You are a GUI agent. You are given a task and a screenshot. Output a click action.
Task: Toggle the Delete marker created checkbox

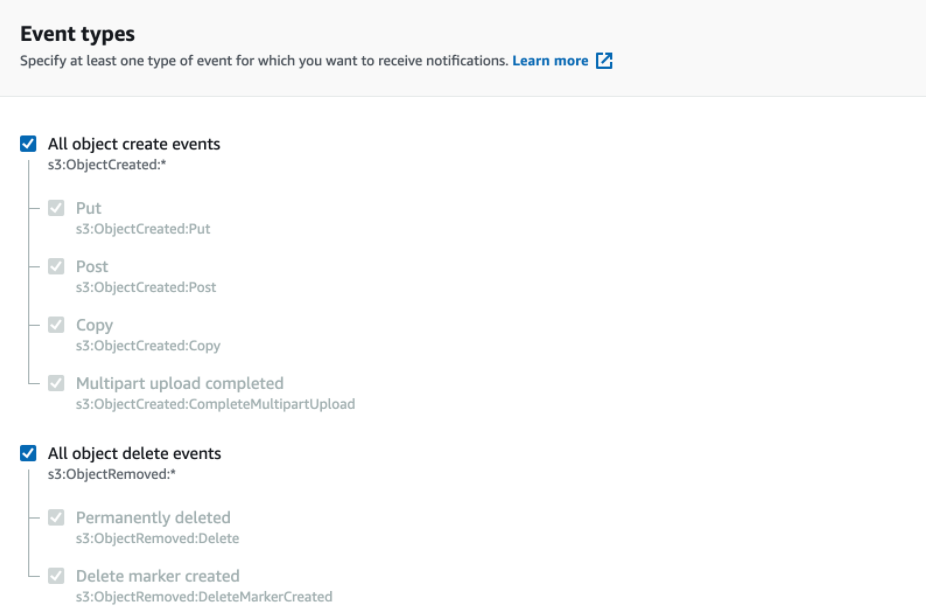[56, 576]
